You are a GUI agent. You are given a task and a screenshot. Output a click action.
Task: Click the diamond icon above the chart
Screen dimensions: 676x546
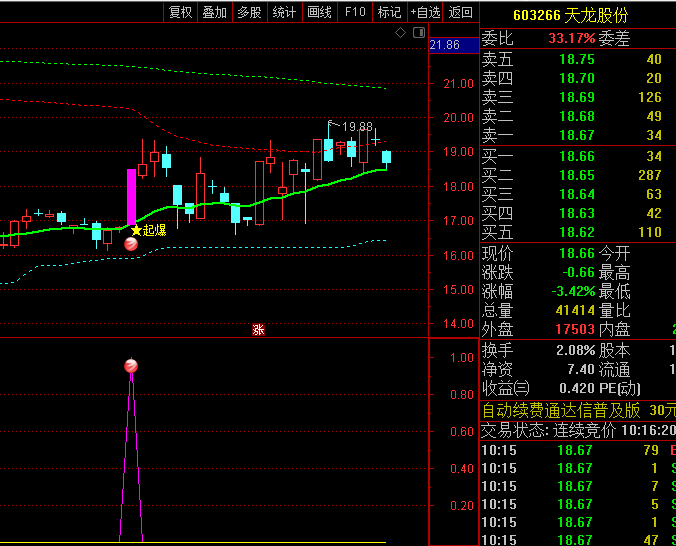click(401, 33)
